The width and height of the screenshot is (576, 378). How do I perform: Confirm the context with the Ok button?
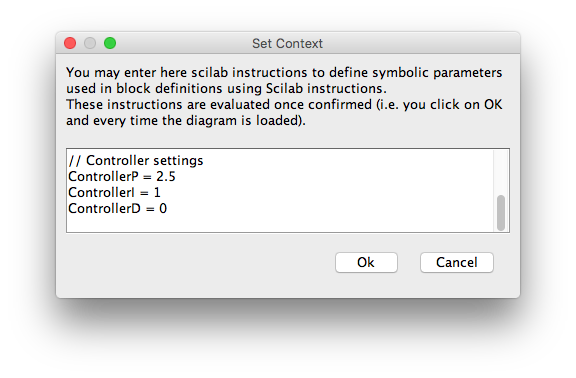[366, 262]
